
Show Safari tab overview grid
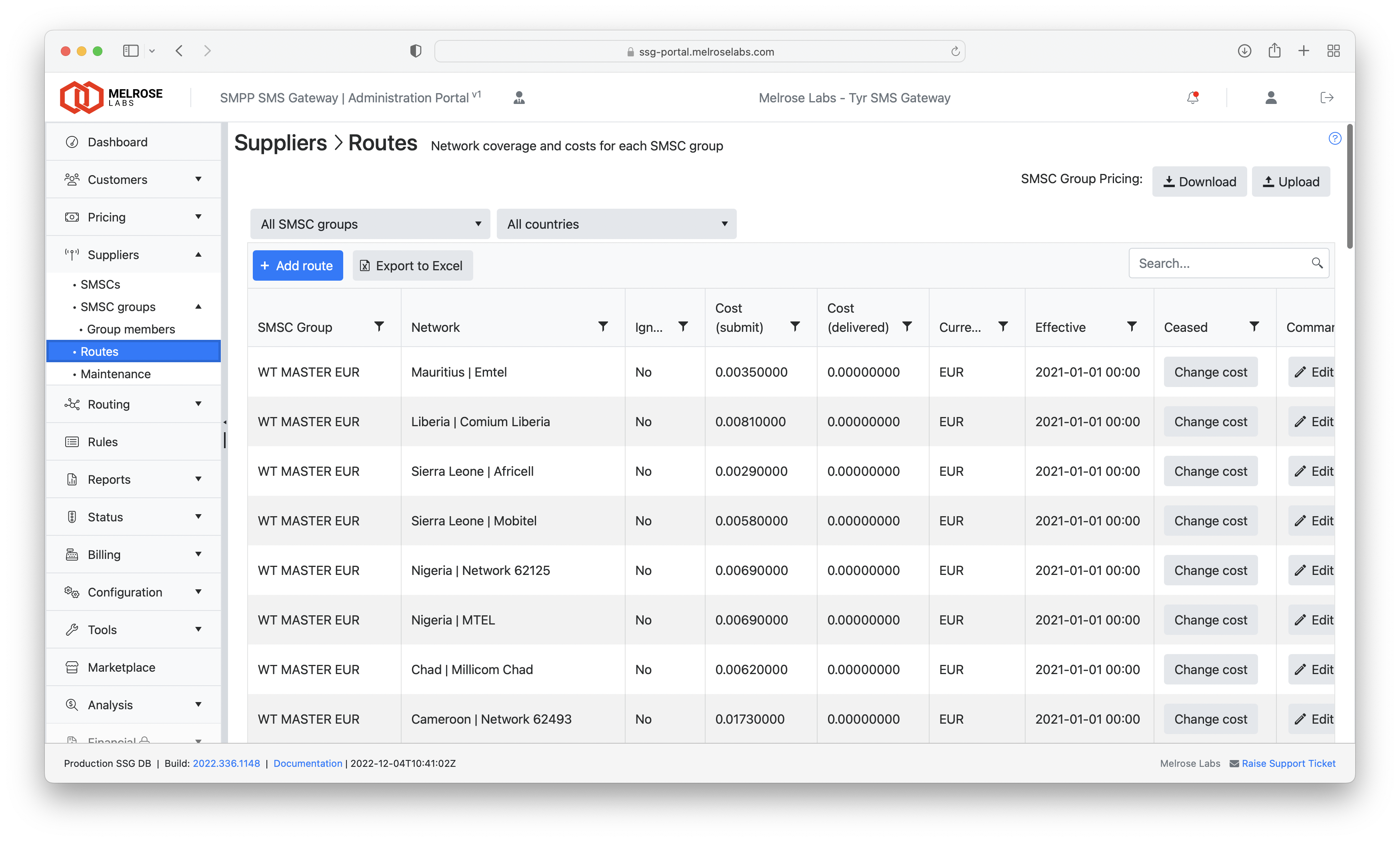[1333, 51]
